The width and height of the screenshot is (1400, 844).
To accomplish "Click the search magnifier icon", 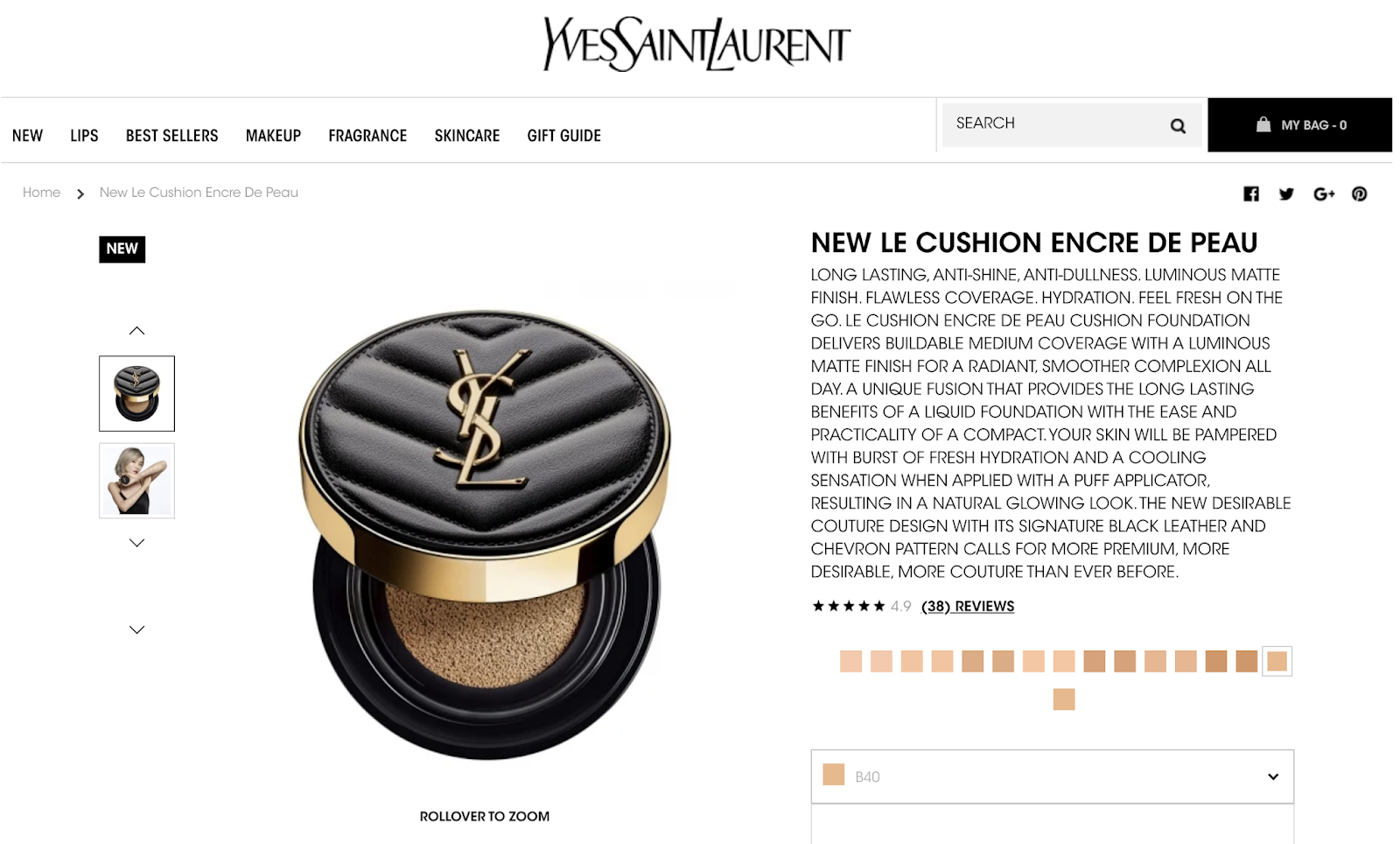I will click(1178, 126).
